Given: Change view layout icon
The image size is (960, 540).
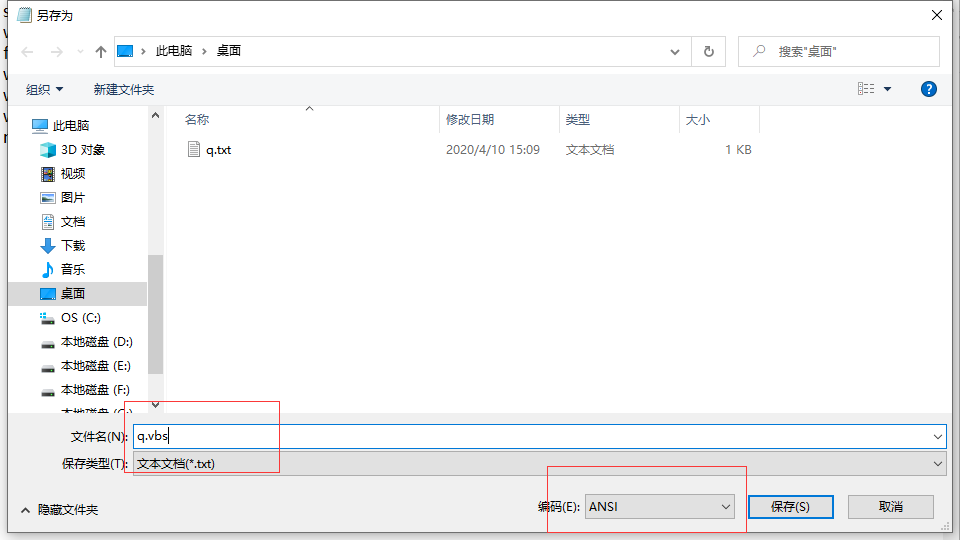Looking at the screenshot, I should [866, 89].
